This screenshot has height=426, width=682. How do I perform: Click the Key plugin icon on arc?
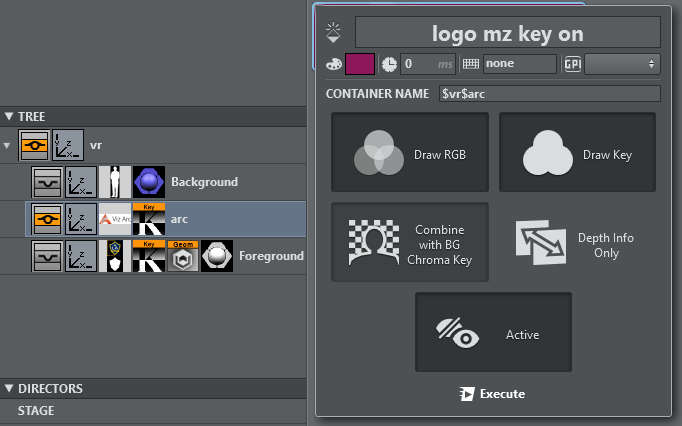click(x=149, y=218)
